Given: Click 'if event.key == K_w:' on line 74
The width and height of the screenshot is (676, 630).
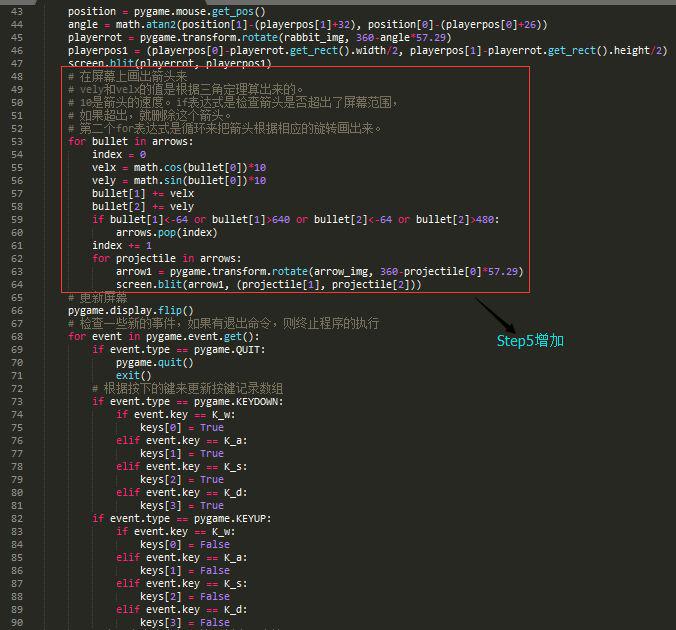Looking at the screenshot, I should tap(175, 414).
